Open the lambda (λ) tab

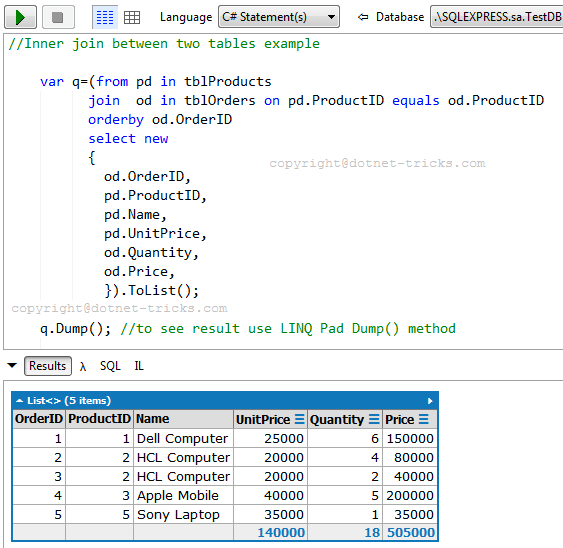pos(83,366)
